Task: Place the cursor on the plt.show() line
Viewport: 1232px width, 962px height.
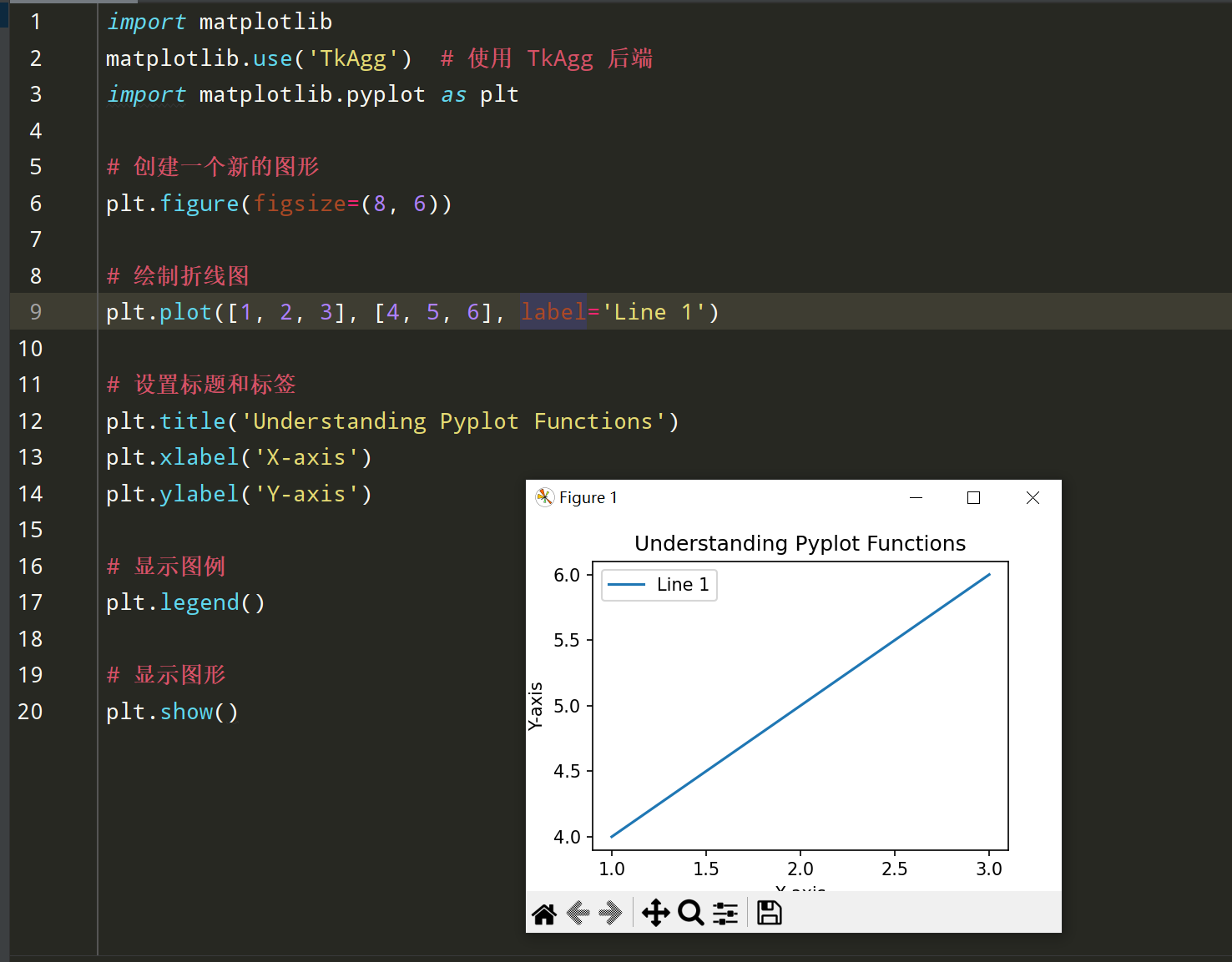Action: (x=172, y=712)
